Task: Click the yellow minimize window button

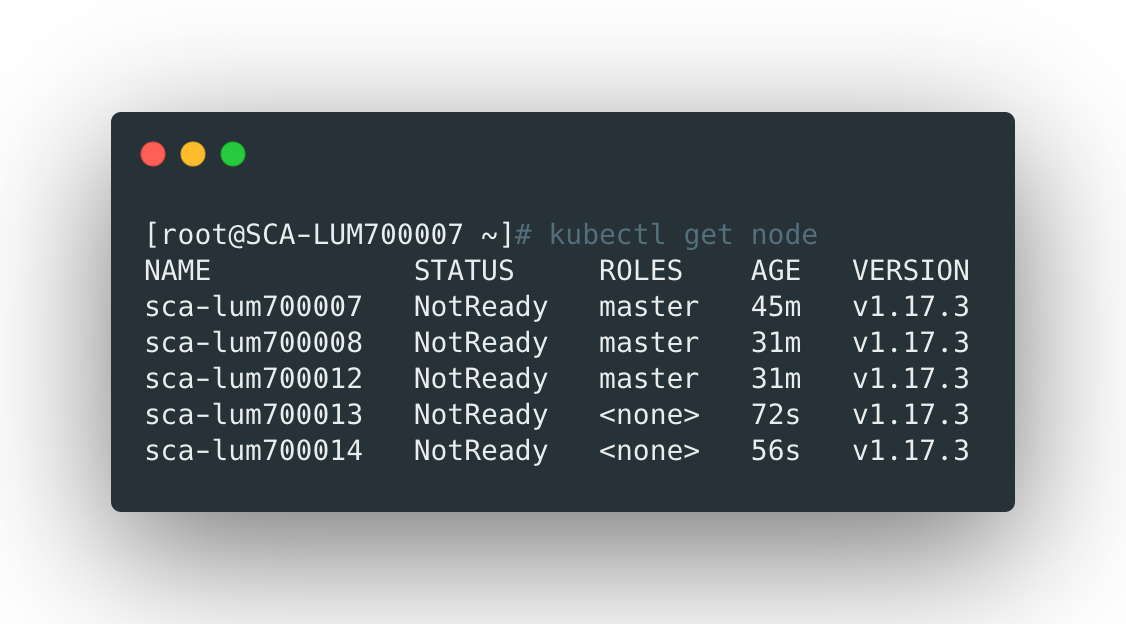Action: 193,154
